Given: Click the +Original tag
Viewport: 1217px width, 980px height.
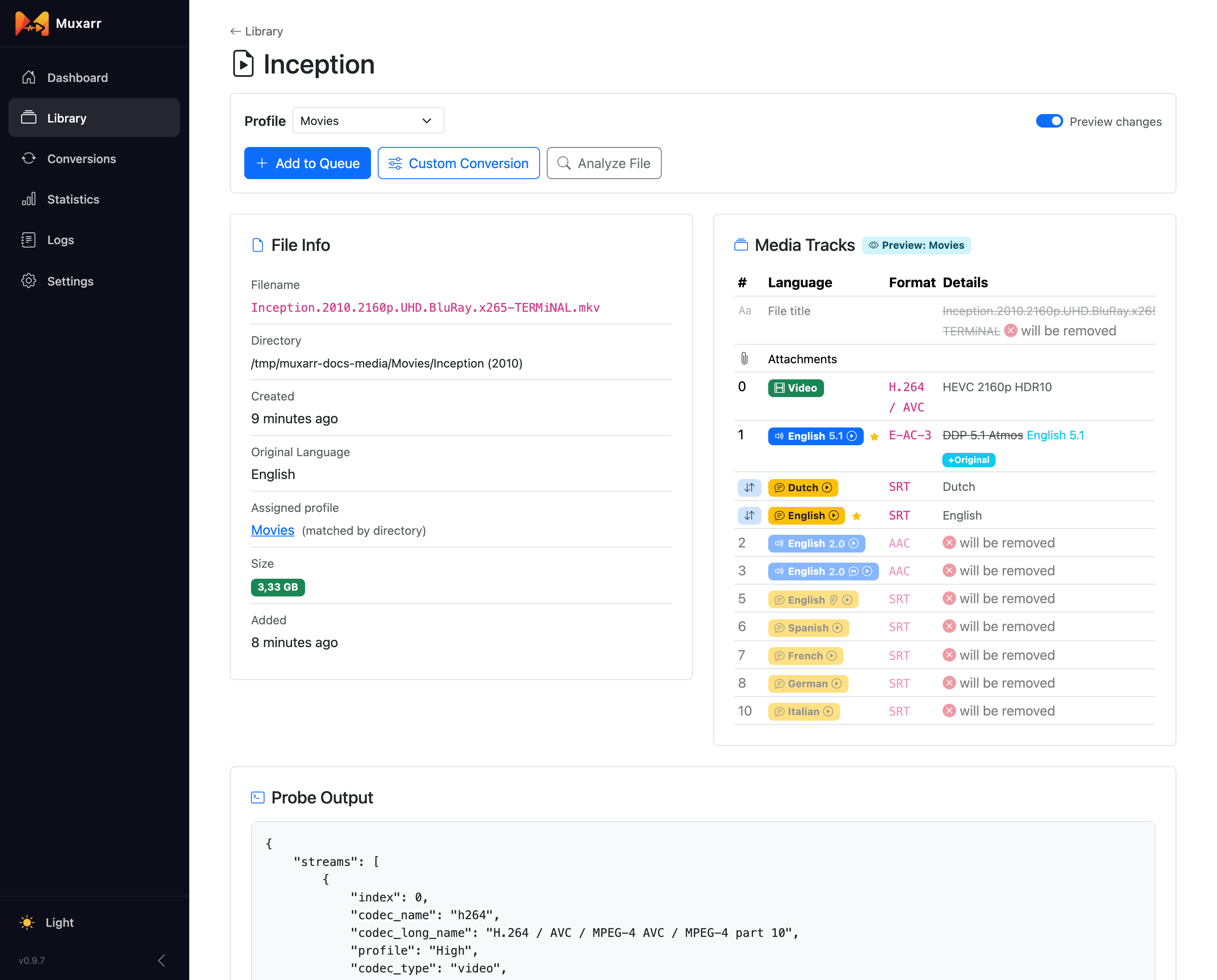Looking at the screenshot, I should (969, 460).
